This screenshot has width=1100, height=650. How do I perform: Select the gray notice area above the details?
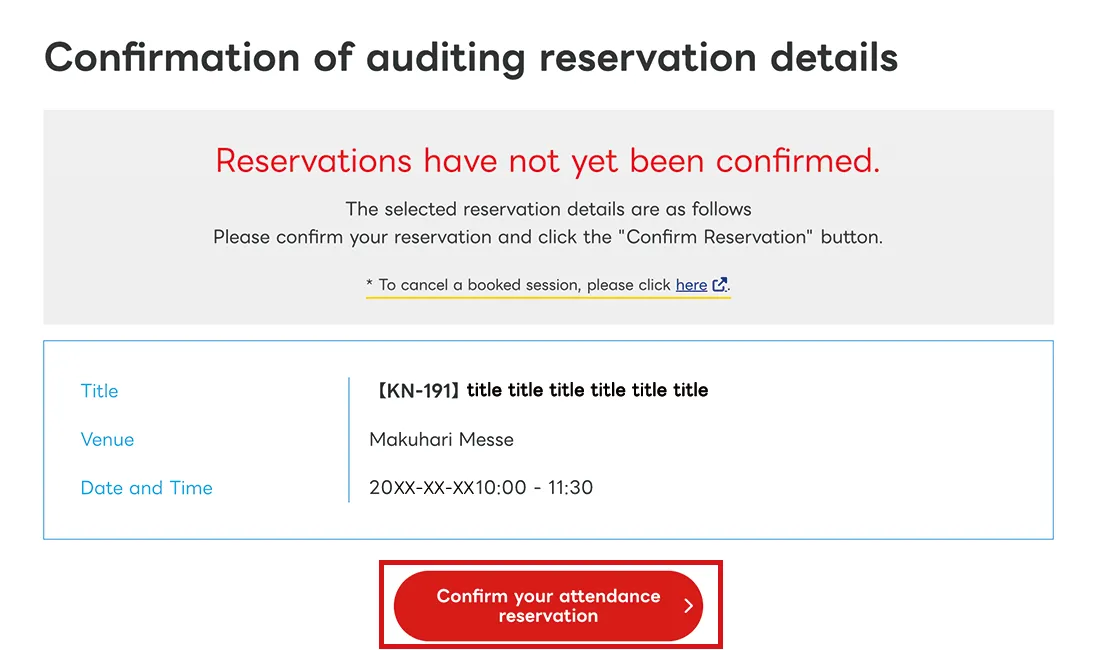point(548,217)
